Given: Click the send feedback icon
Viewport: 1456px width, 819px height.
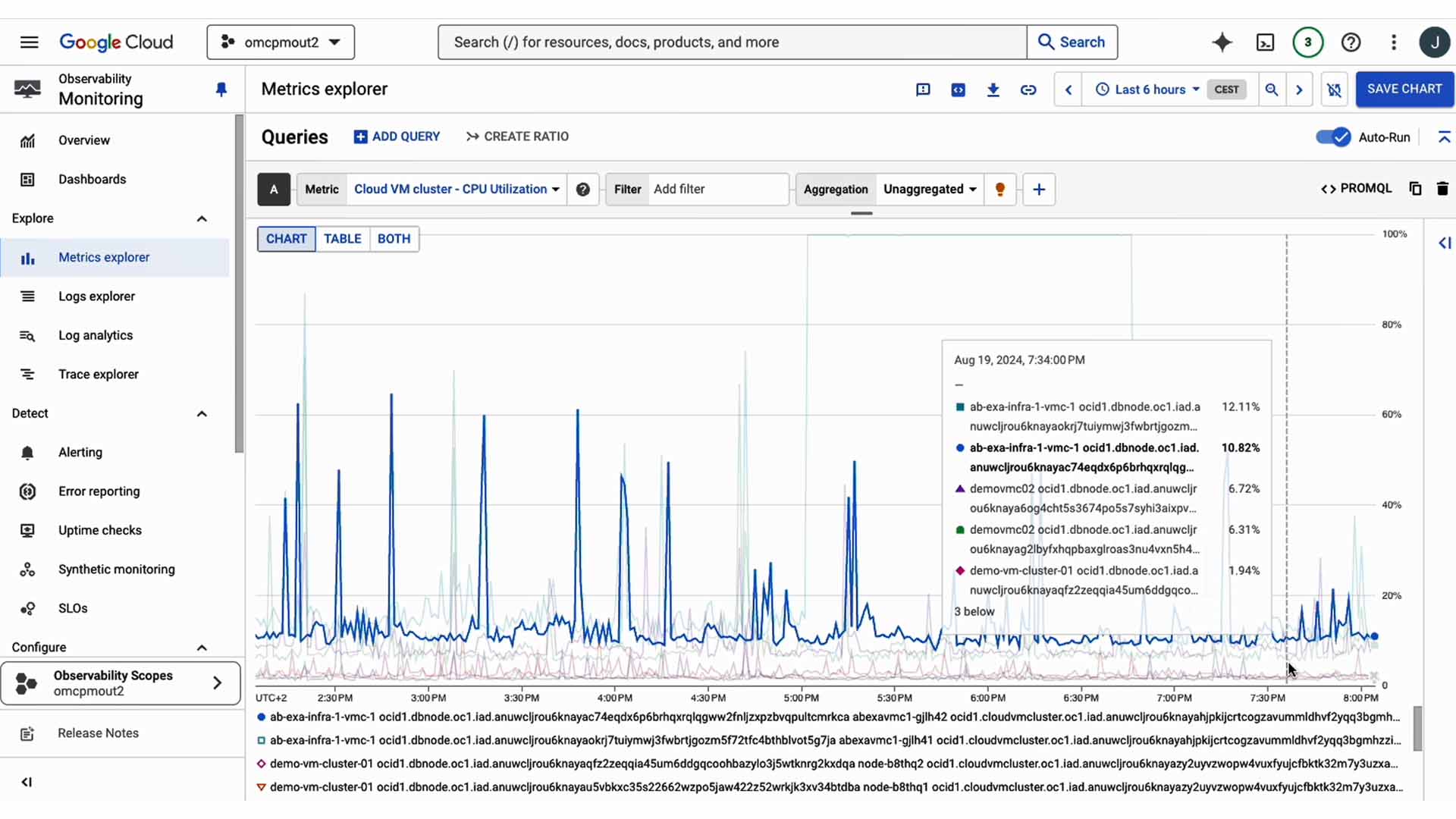Looking at the screenshot, I should click(x=923, y=89).
